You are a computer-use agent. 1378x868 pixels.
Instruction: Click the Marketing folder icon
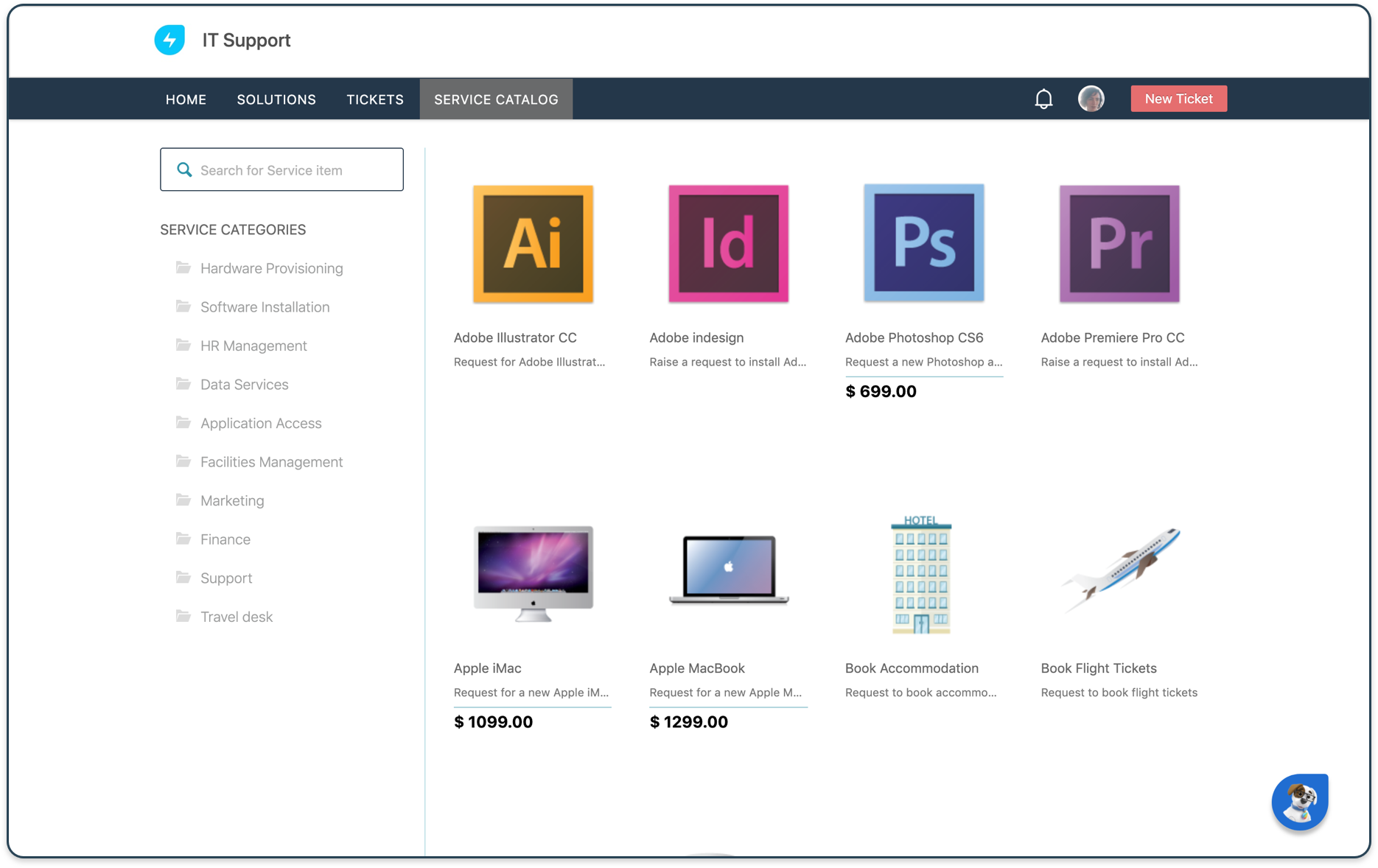pyautogui.click(x=183, y=500)
